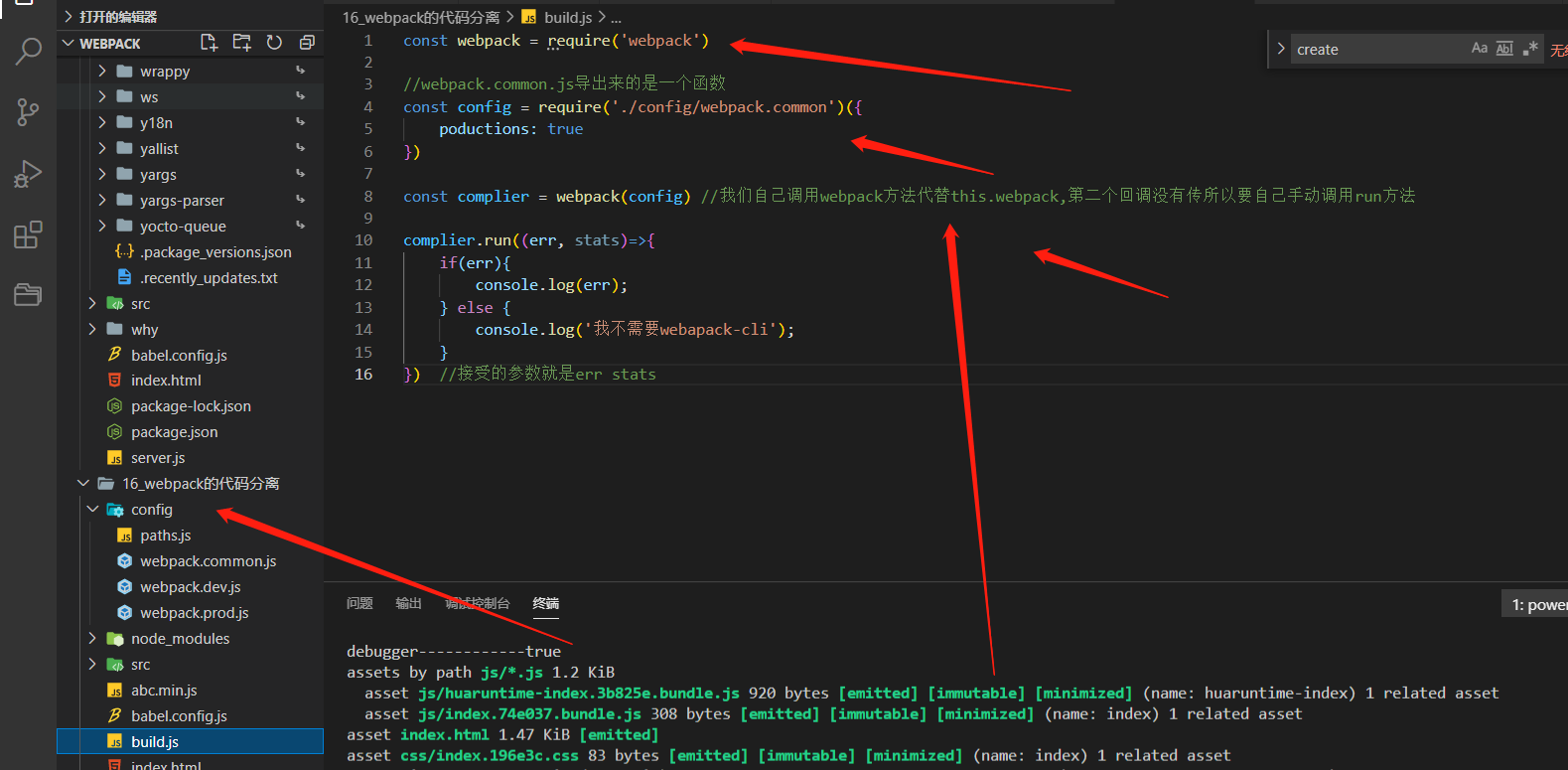Expand the ws folder
The width and height of the screenshot is (1568, 770).
point(101,96)
